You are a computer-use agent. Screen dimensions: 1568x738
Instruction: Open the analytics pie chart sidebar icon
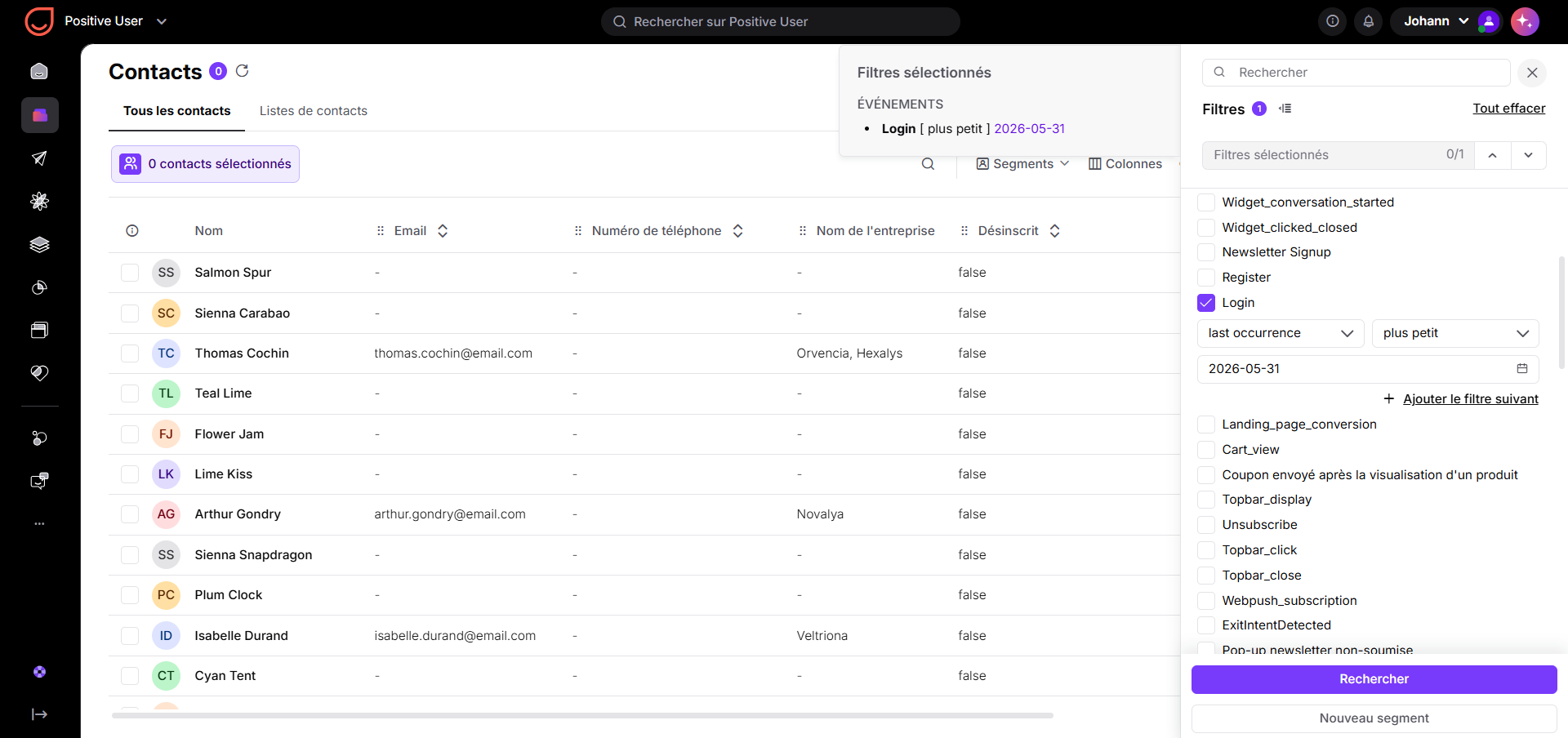point(39,287)
